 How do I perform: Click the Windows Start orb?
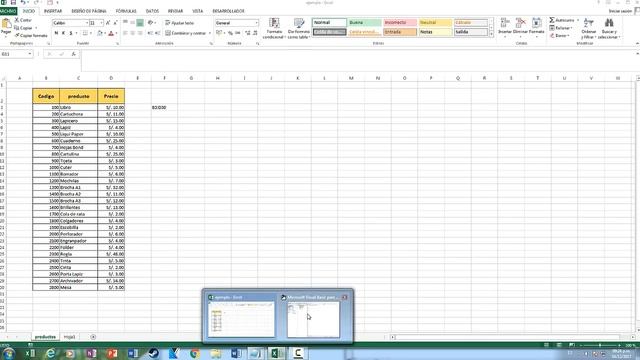pyautogui.click(x=8, y=353)
